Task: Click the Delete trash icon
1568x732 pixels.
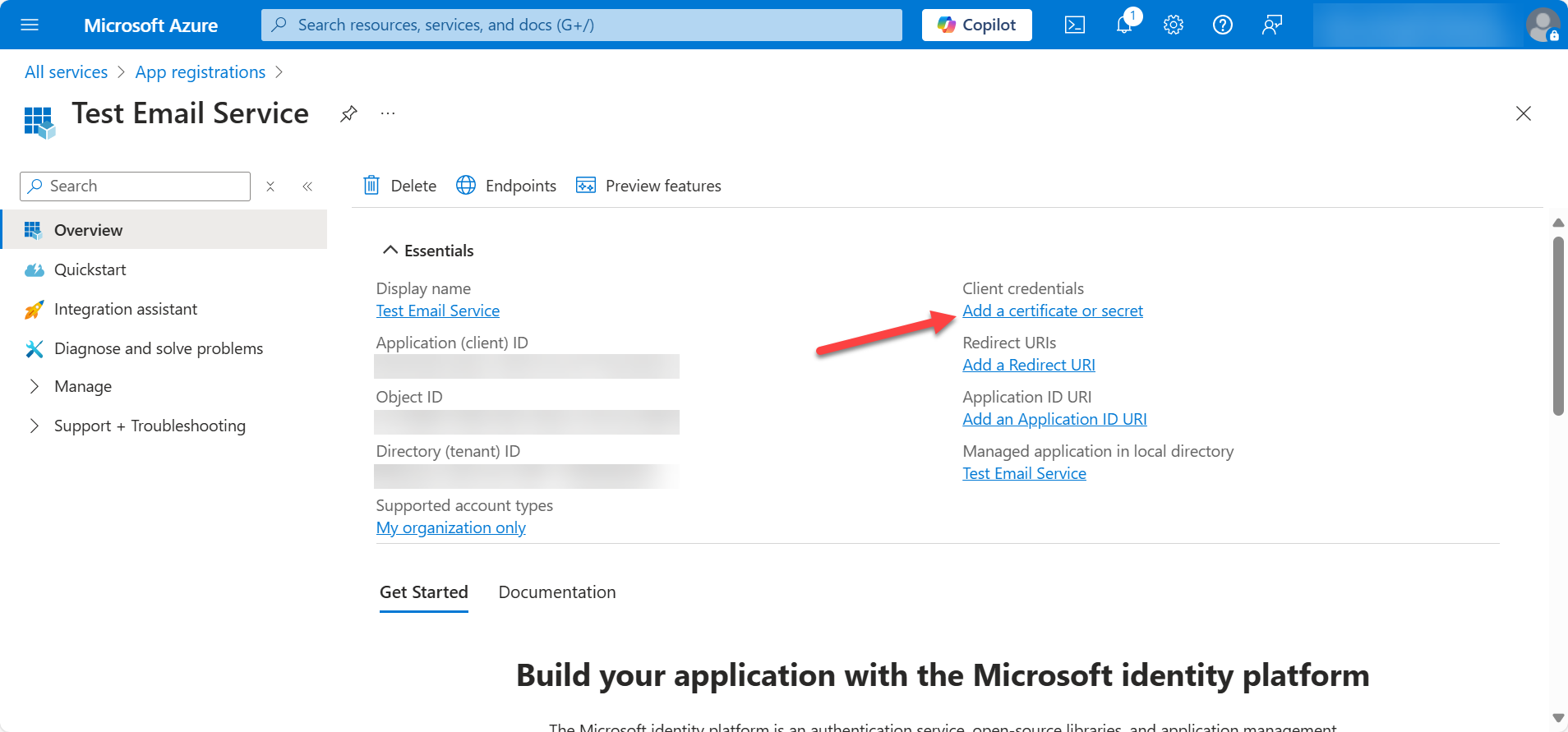Action: 371,186
